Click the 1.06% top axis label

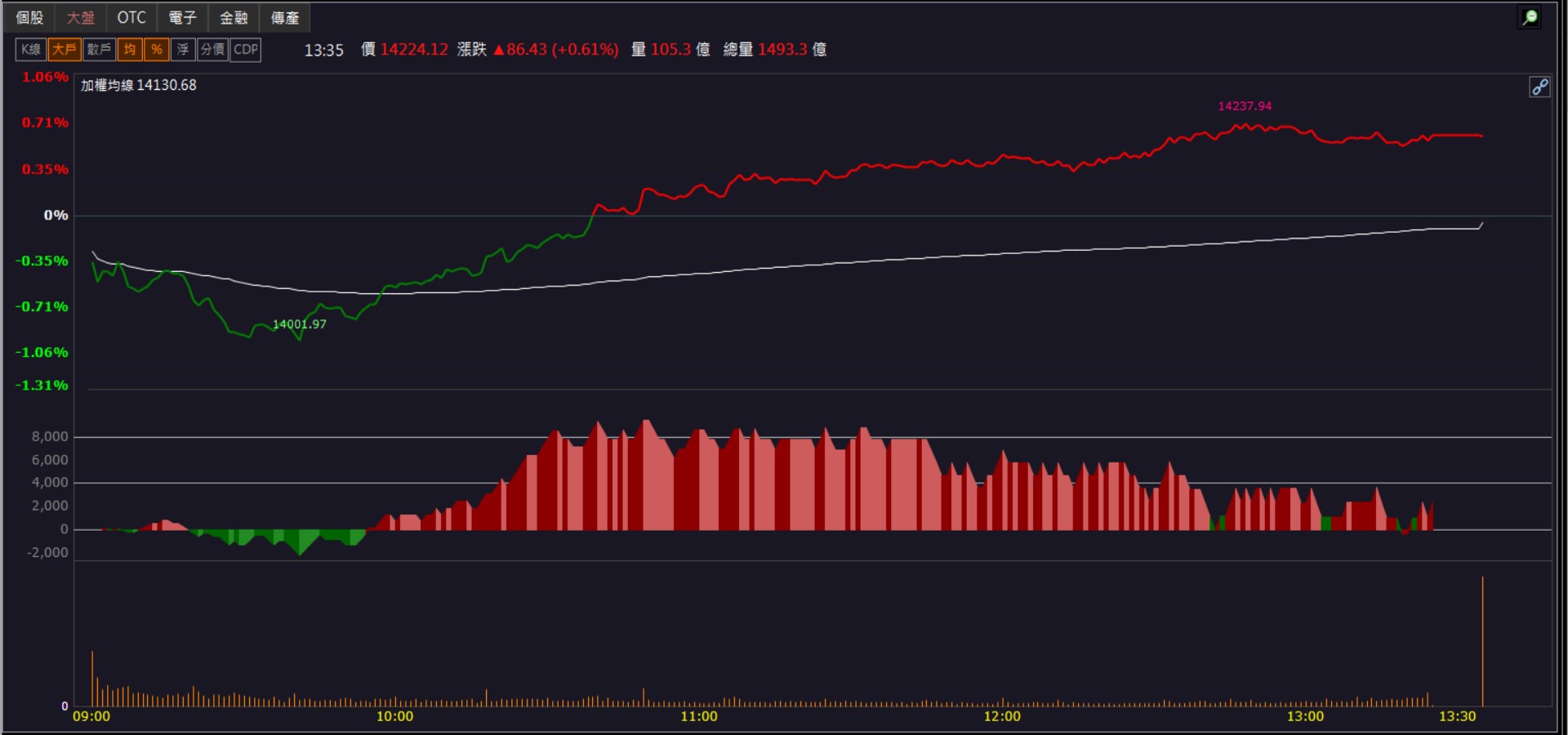45,77
